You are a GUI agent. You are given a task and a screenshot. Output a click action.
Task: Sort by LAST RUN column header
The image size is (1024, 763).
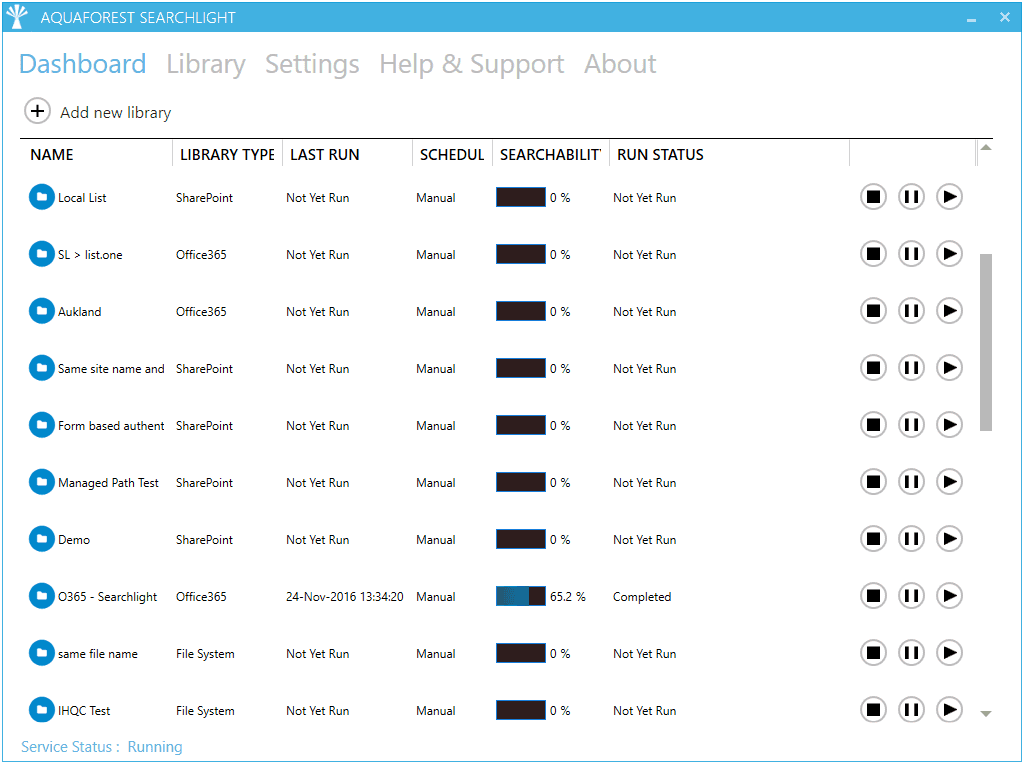pos(324,155)
